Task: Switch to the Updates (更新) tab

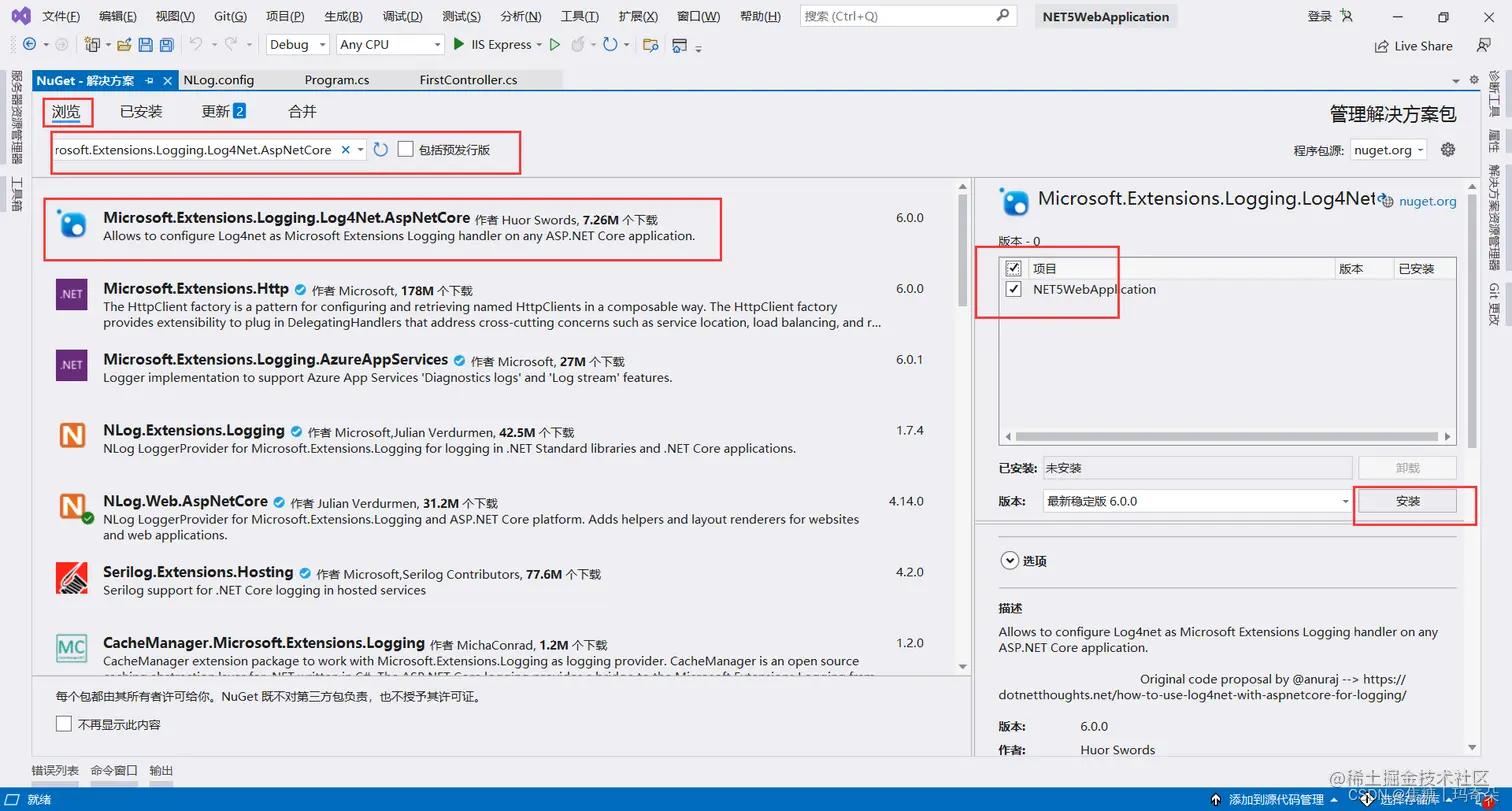Action: coord(223,112)
